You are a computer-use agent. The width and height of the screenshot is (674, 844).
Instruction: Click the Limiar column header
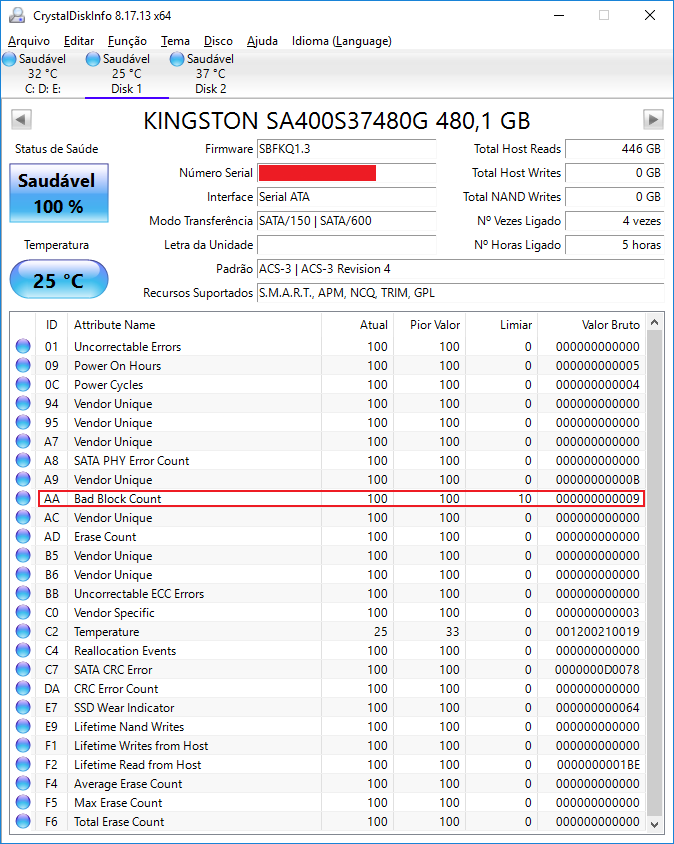tap(502, 325)
